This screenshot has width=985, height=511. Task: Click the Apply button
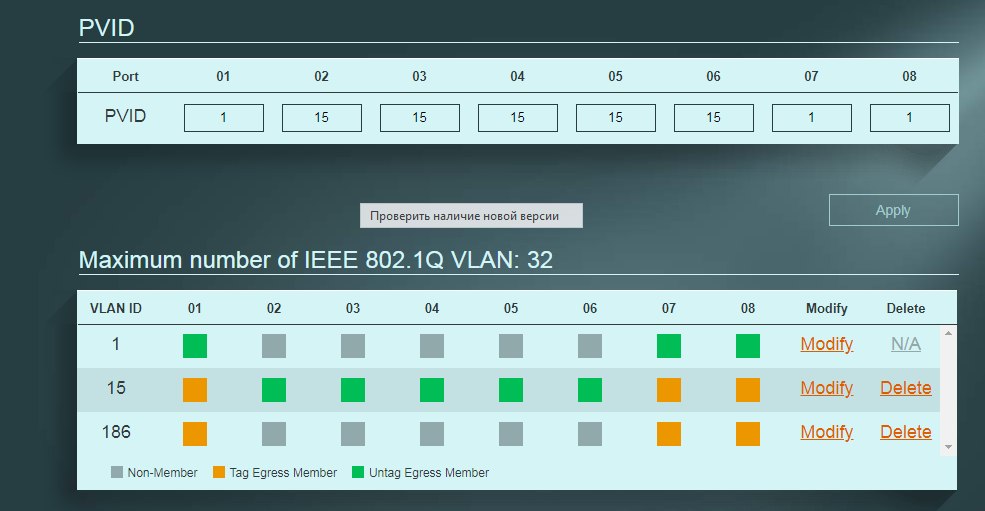click(x=893, y=210)
